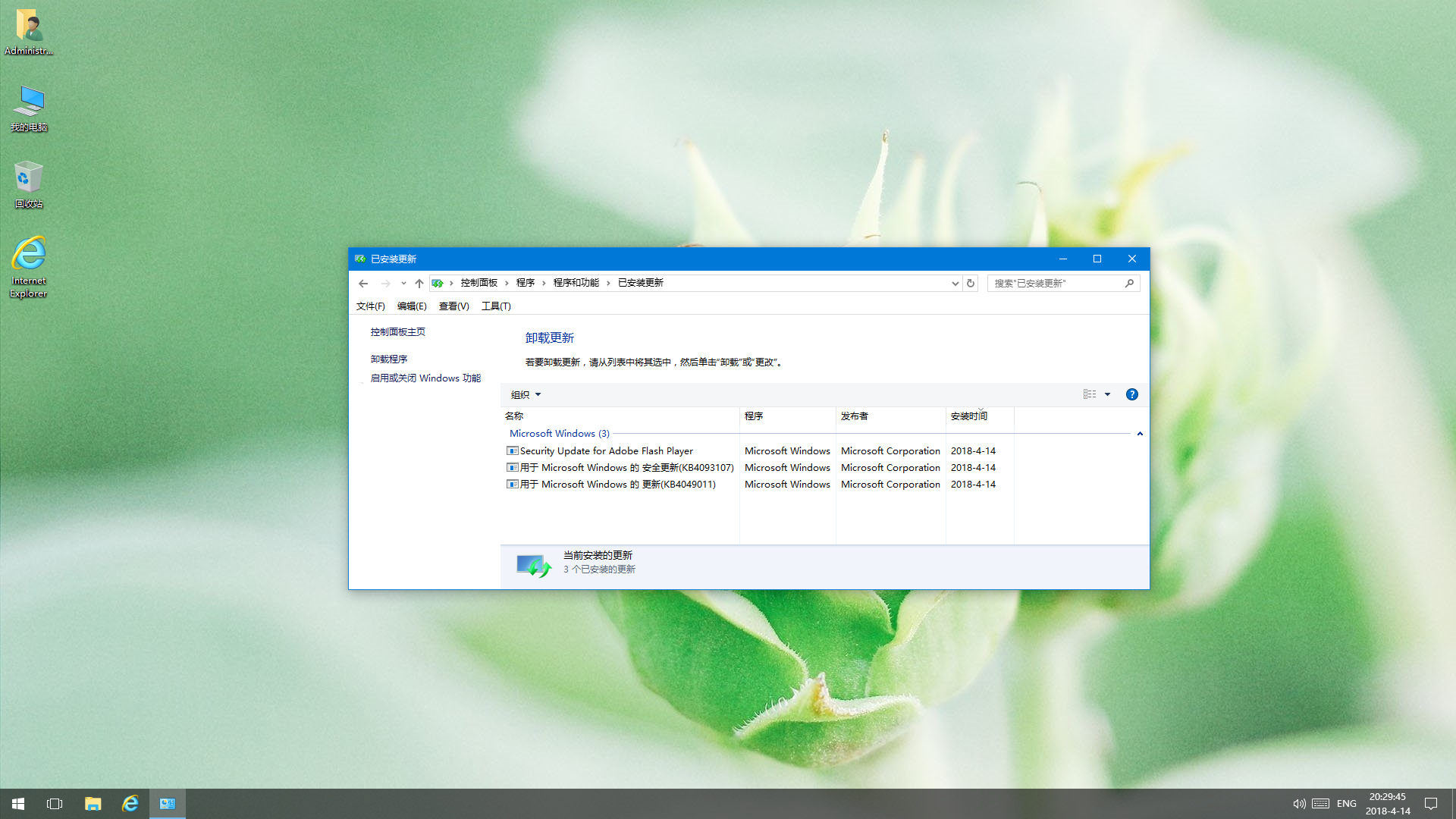Open Task View on the taskbar
Screen dimensions: 1456x819
(x=55, y=804)
